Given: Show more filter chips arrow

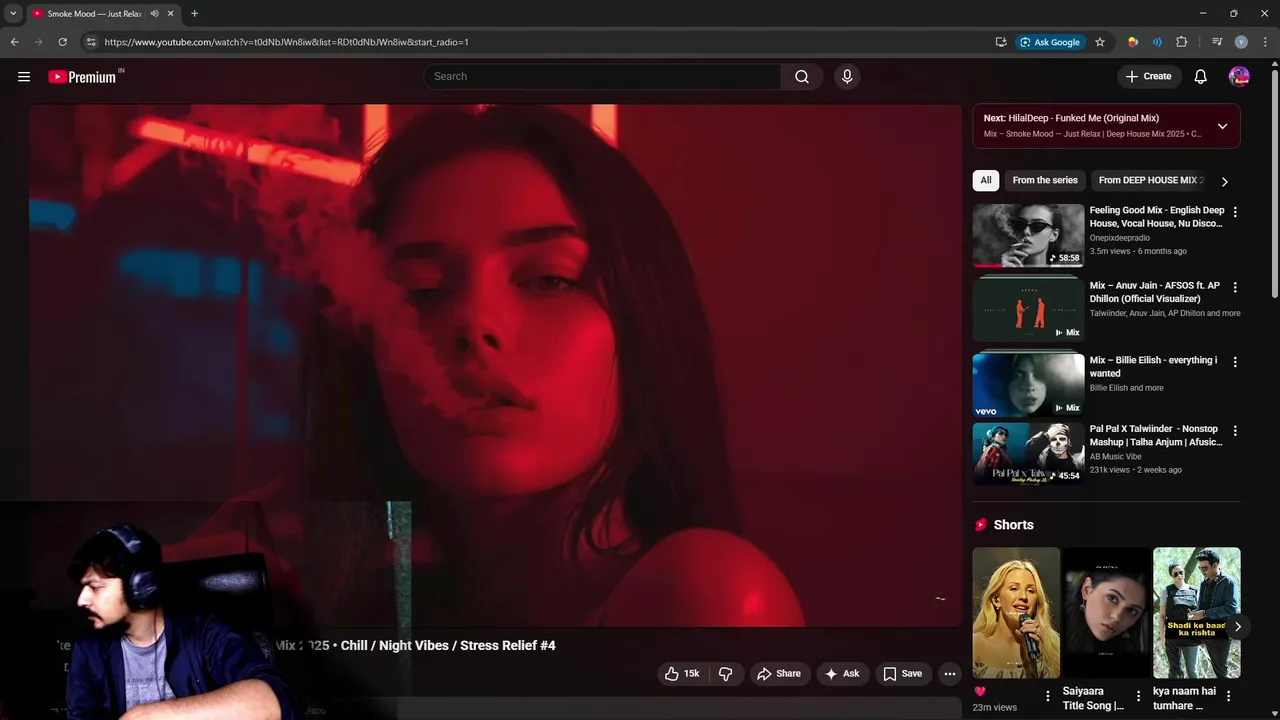Looking at the screenshot, I should pos(1224,181).
